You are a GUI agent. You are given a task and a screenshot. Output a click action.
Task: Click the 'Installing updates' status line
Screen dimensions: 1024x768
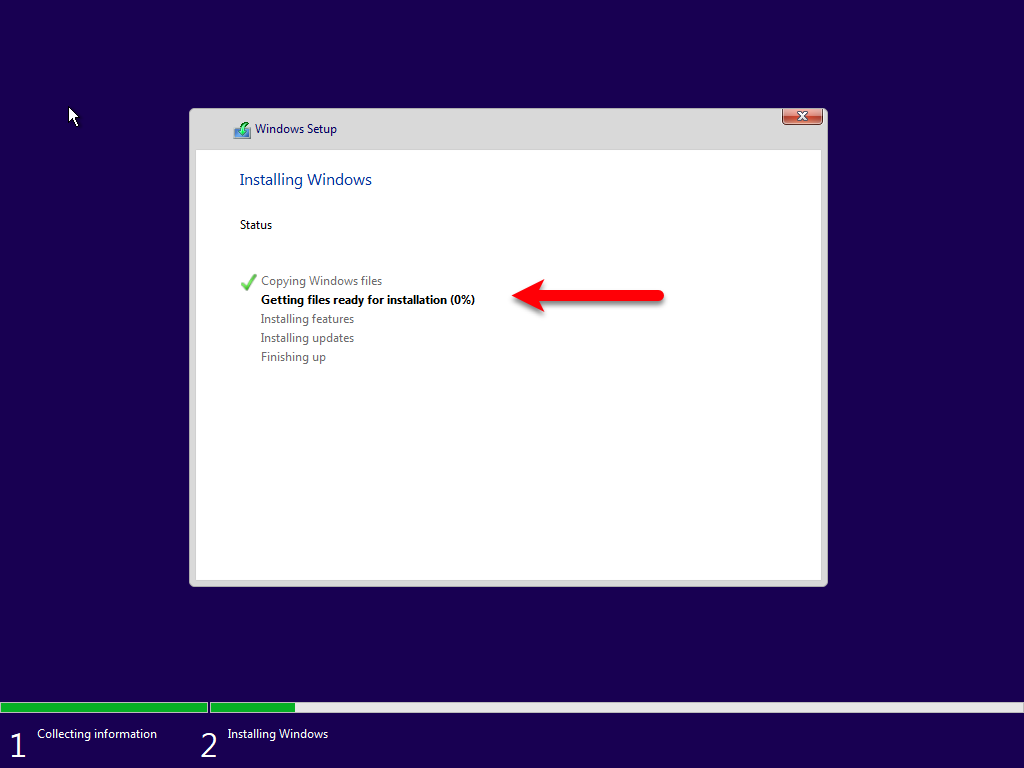(x=307, y=338)
